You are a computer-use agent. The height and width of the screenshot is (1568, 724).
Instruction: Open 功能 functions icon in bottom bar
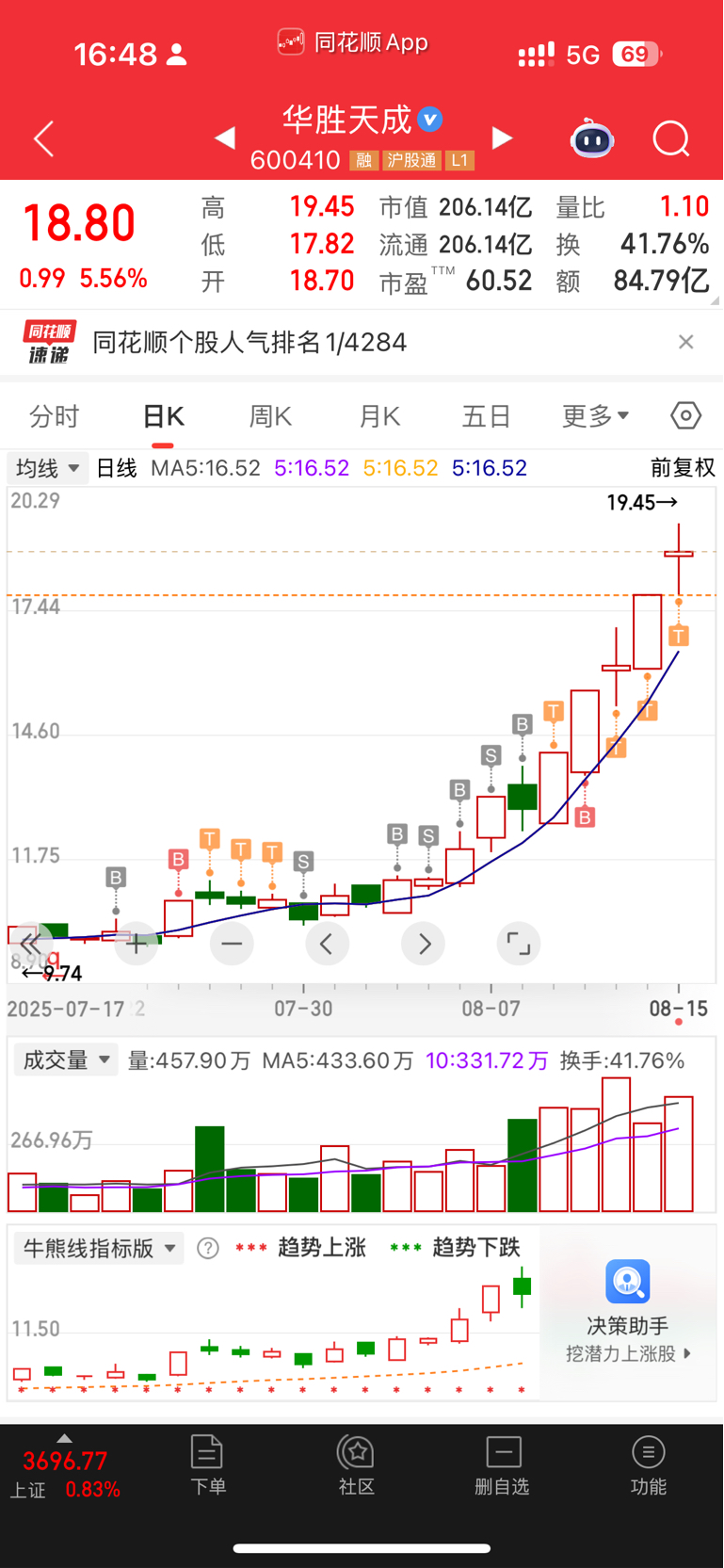[648, 1465]
